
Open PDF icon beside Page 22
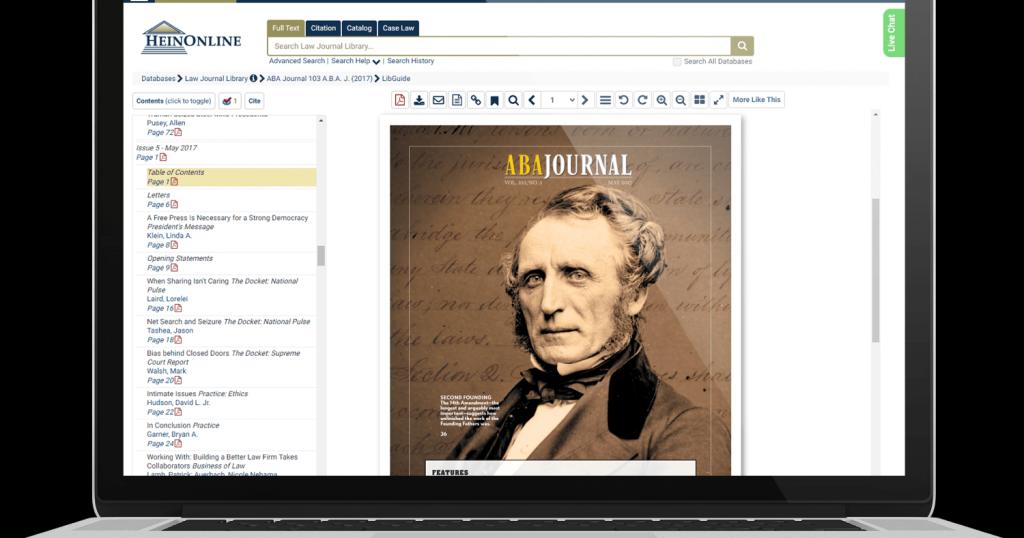pos(178,412)
